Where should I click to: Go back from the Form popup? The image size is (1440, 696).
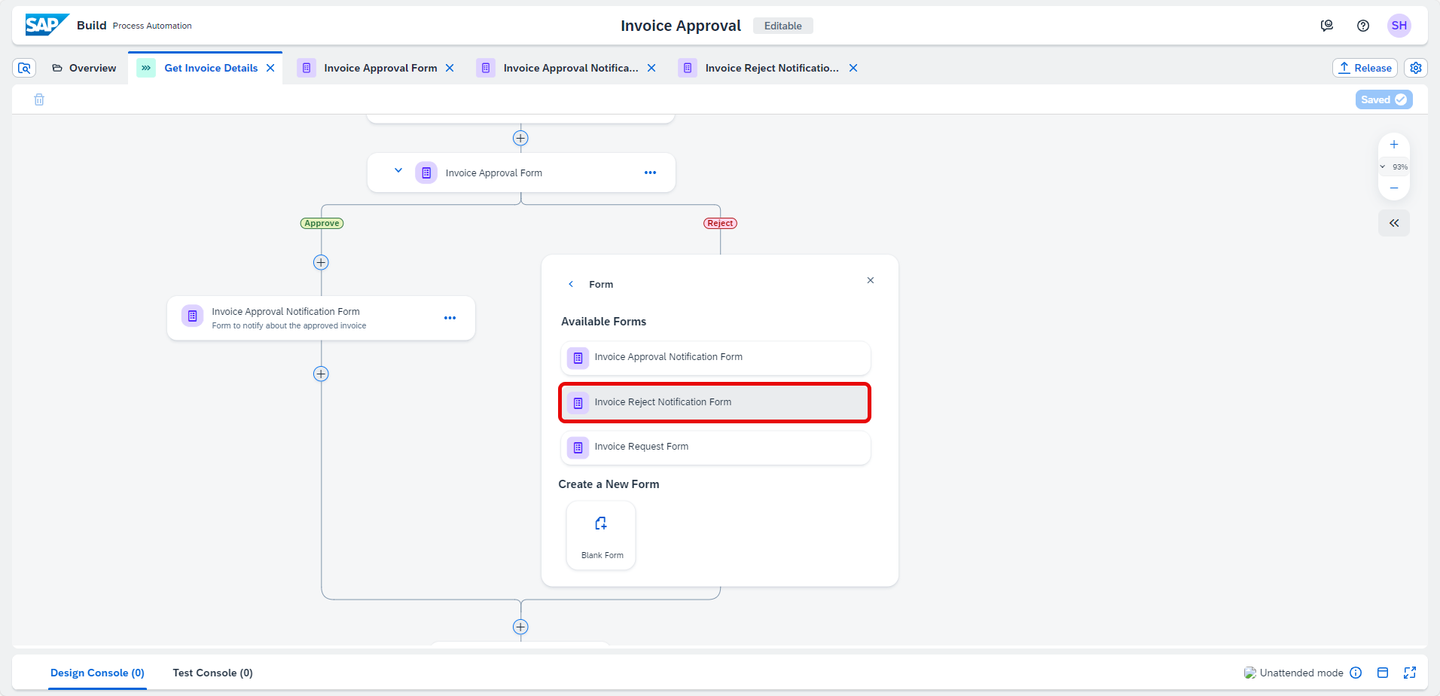coord(571,284)
